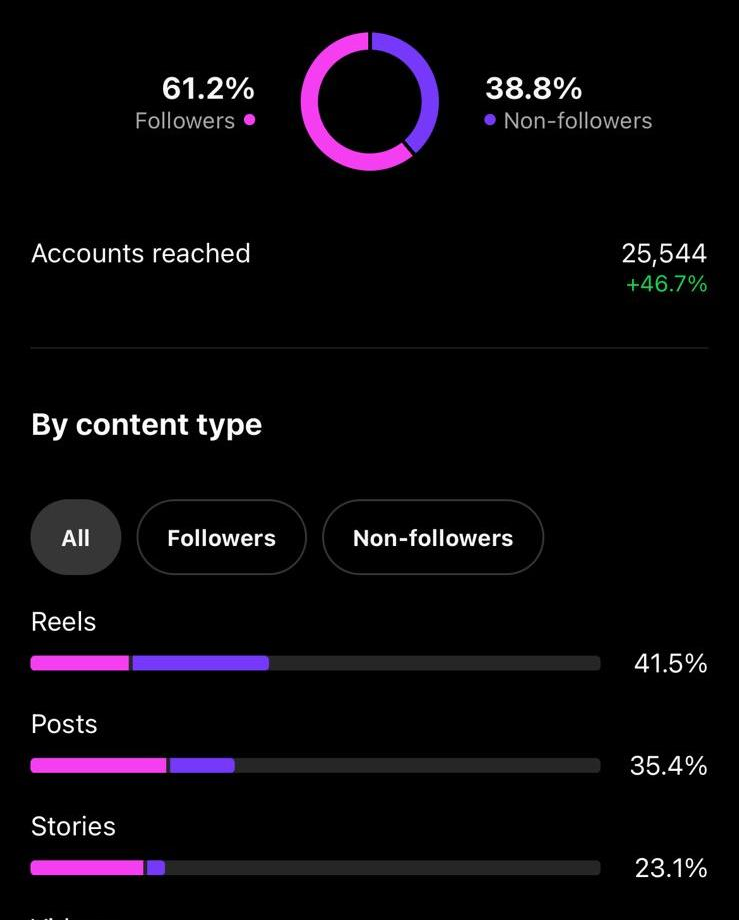Click the 25,544 accounts reached value

664,253
